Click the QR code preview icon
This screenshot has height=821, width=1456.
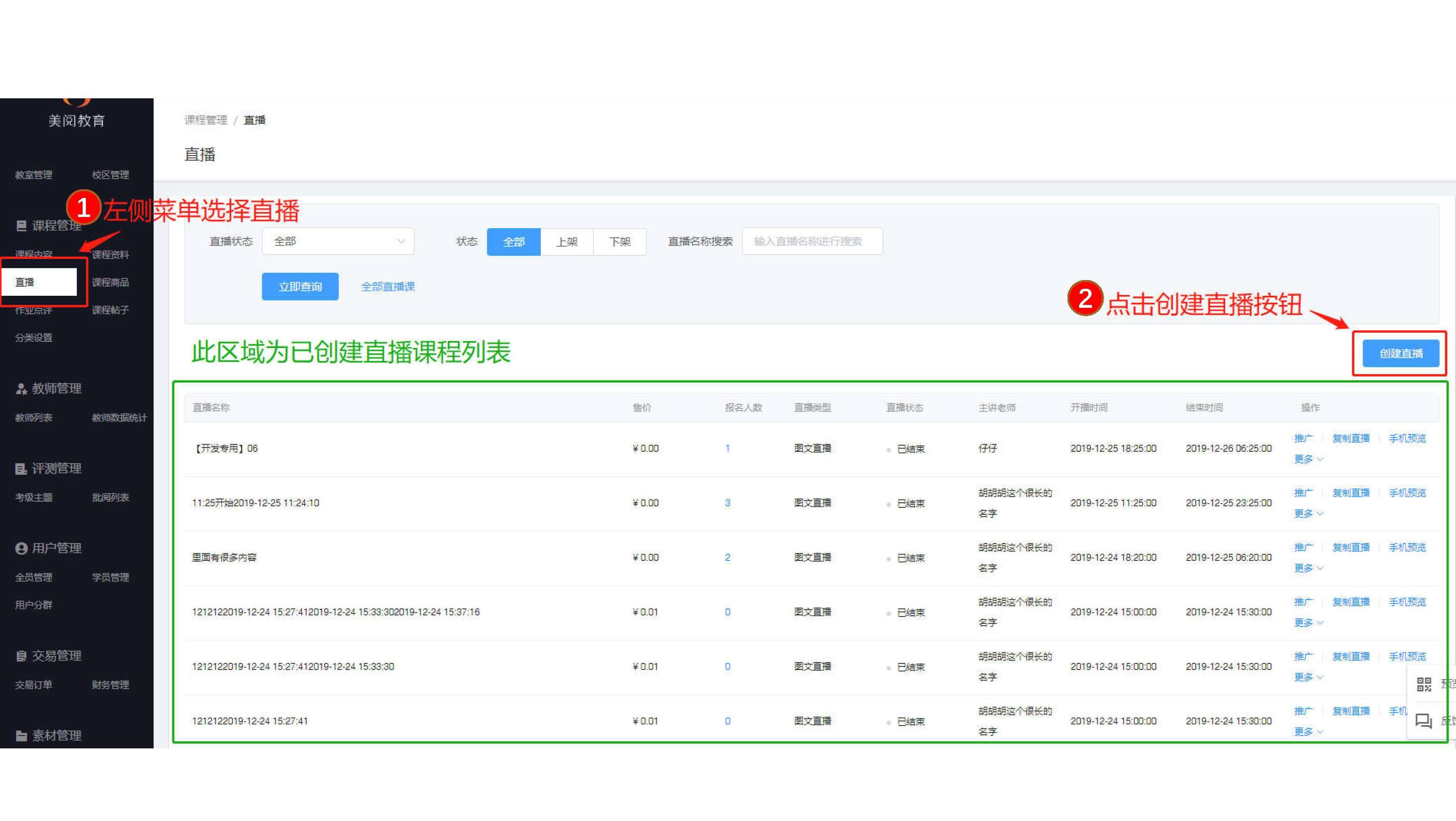1424,684
